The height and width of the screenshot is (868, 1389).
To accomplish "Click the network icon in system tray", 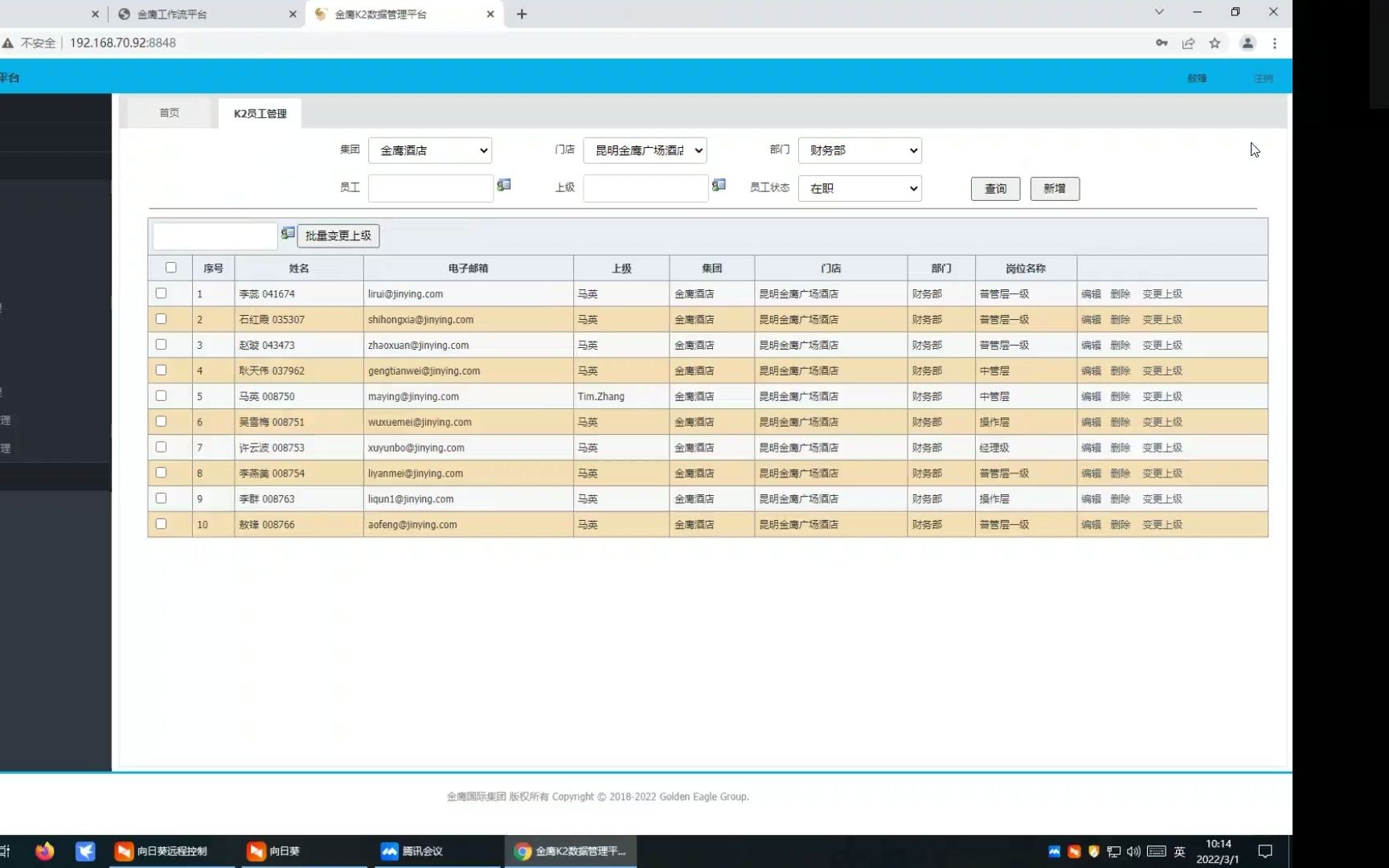I will [1113, 851].
